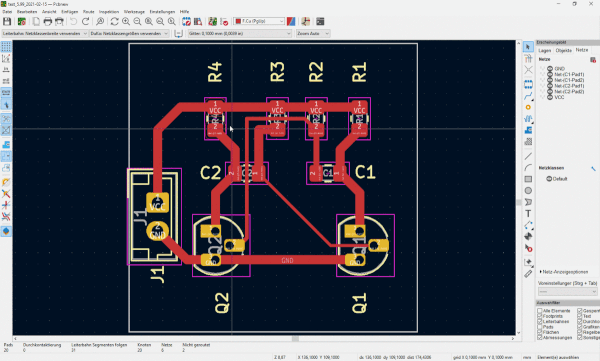Select the Default net class entry

pyautogui.click(x=557, y=179)
